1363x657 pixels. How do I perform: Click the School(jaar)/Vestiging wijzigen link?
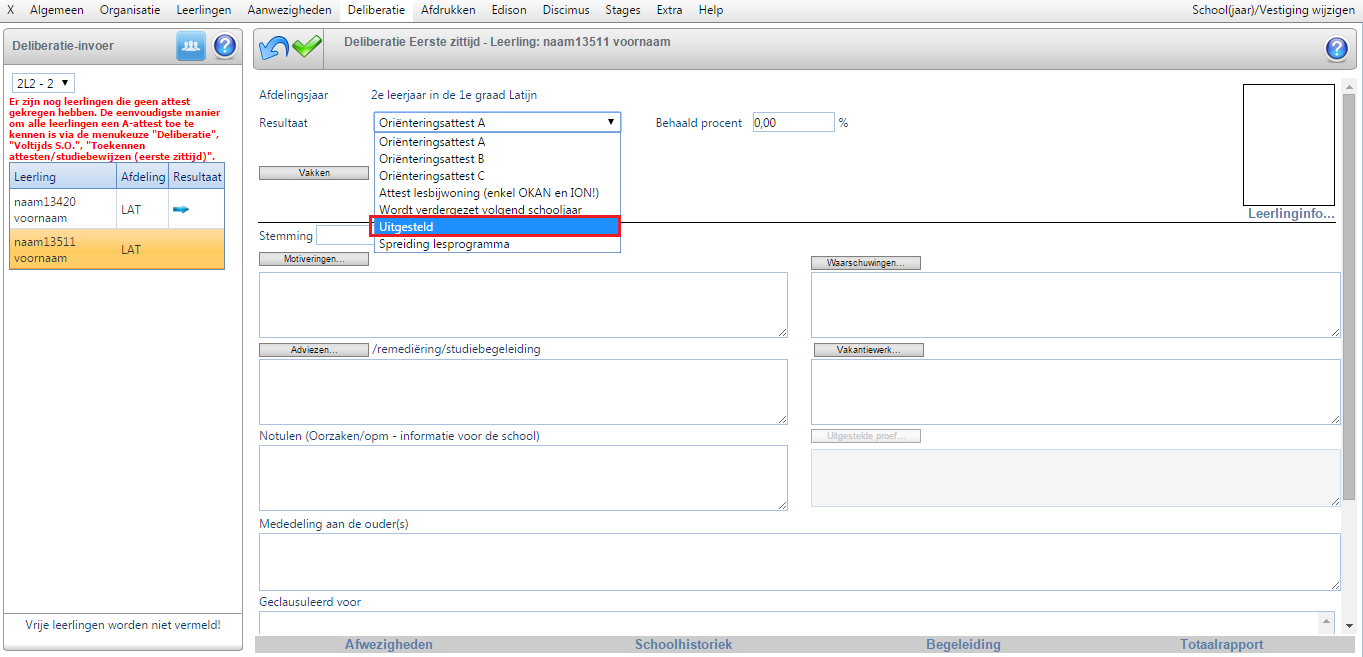[1275, 10]
